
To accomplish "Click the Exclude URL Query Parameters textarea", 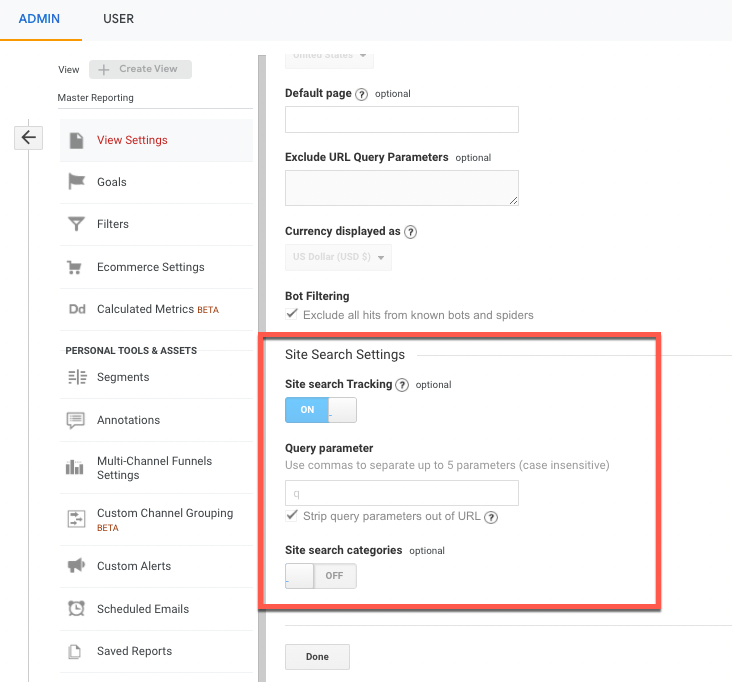I will click(x=402, y=188).
